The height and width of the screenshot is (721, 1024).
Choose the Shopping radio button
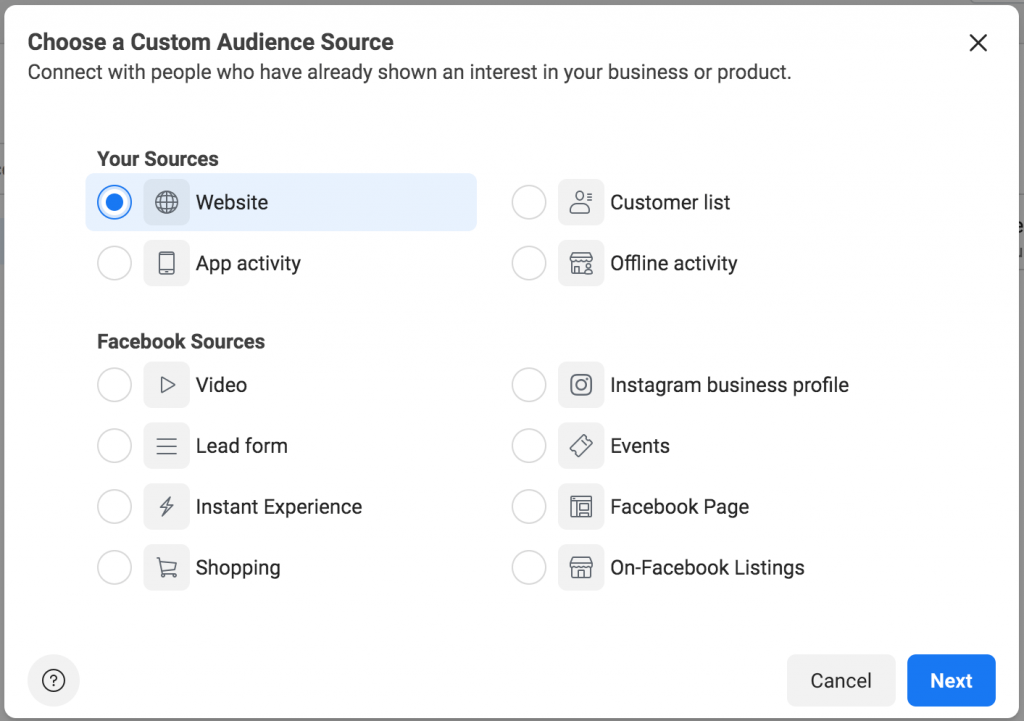[x=114, y=568]
